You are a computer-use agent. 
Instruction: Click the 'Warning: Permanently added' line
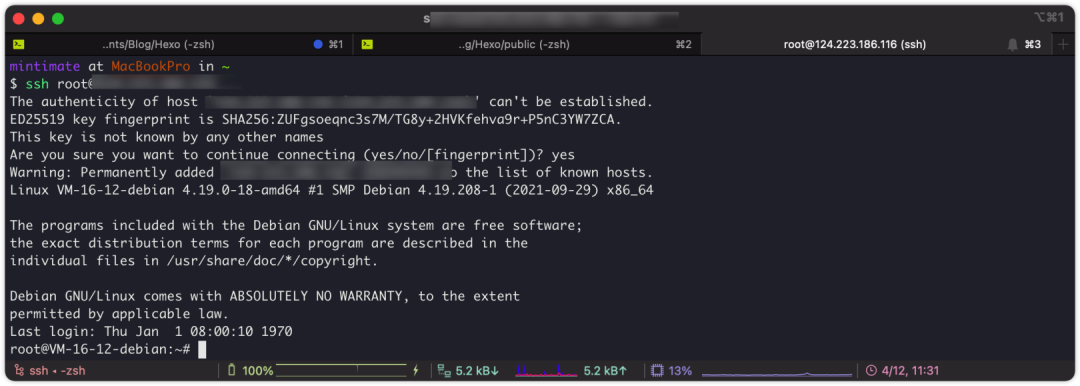tap(331, 172)
